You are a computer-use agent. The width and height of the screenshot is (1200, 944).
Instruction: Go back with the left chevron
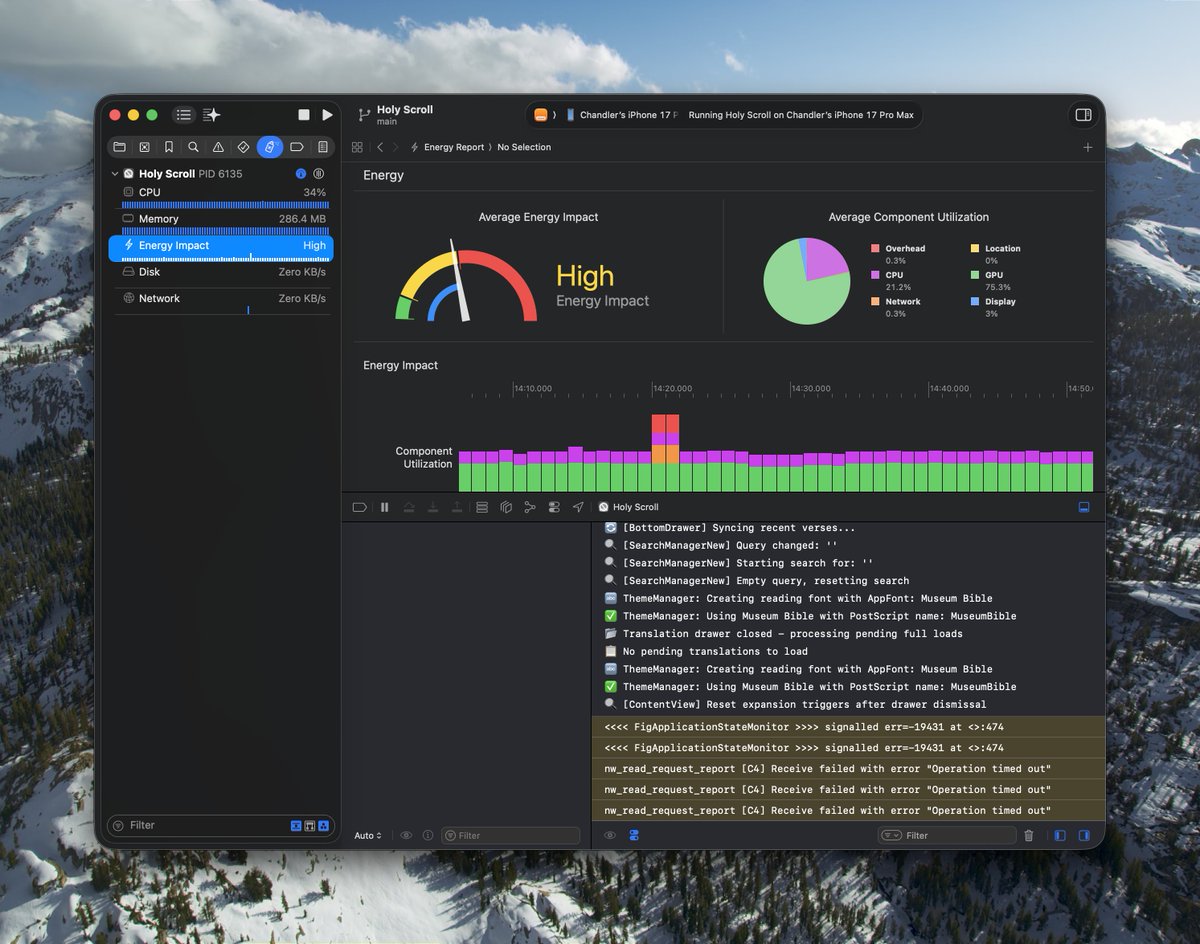point(380,147)
